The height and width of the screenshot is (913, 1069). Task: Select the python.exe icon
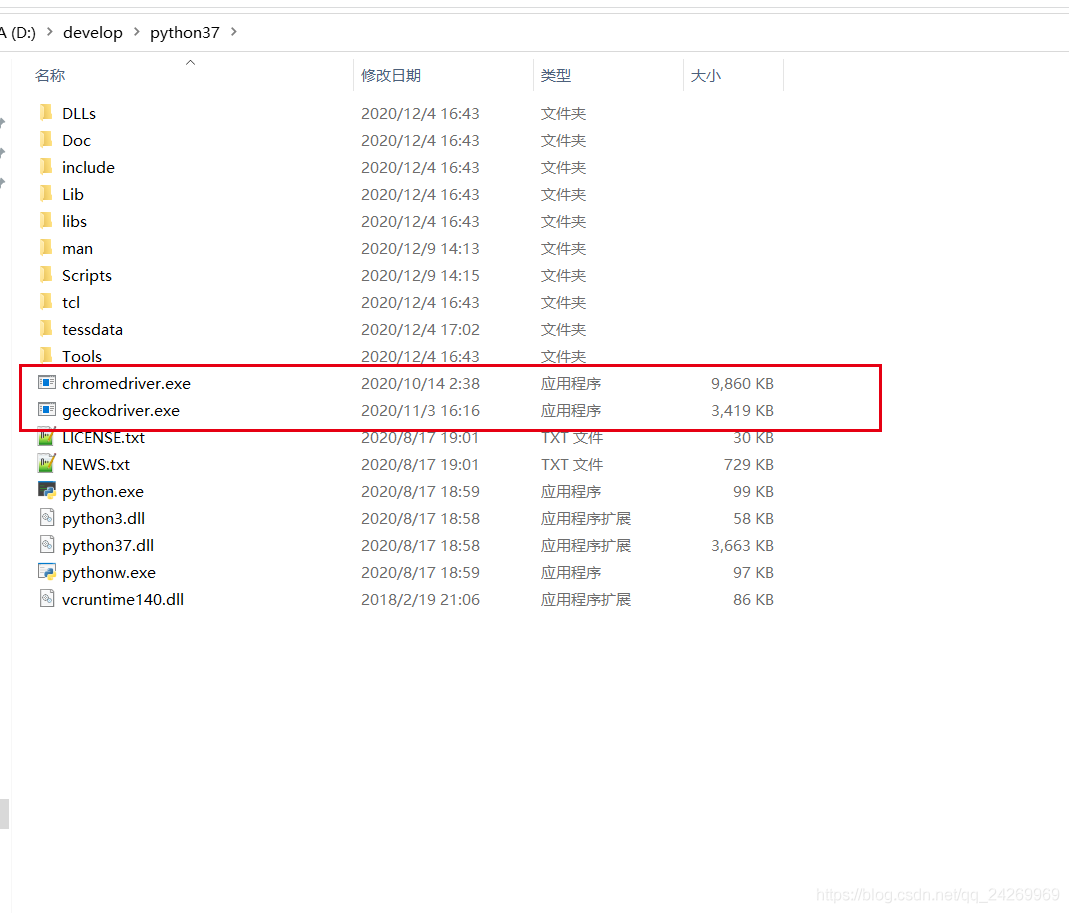pos(47,491)
